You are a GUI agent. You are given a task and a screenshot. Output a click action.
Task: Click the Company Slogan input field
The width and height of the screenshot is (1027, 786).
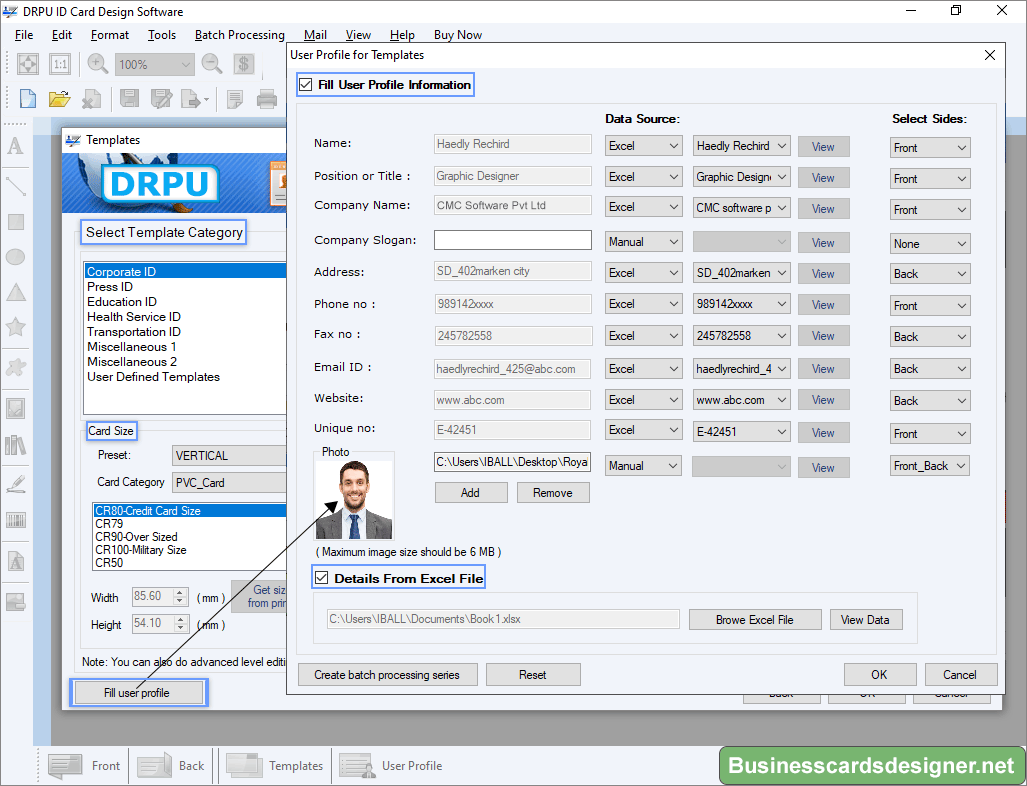[x=513, y=240]
